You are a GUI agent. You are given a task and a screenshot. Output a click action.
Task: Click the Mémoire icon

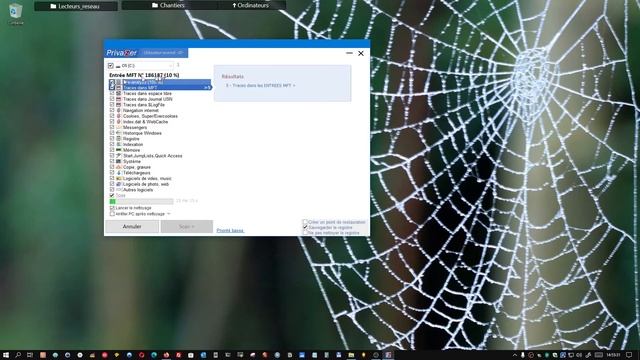(x=119, y=150)
